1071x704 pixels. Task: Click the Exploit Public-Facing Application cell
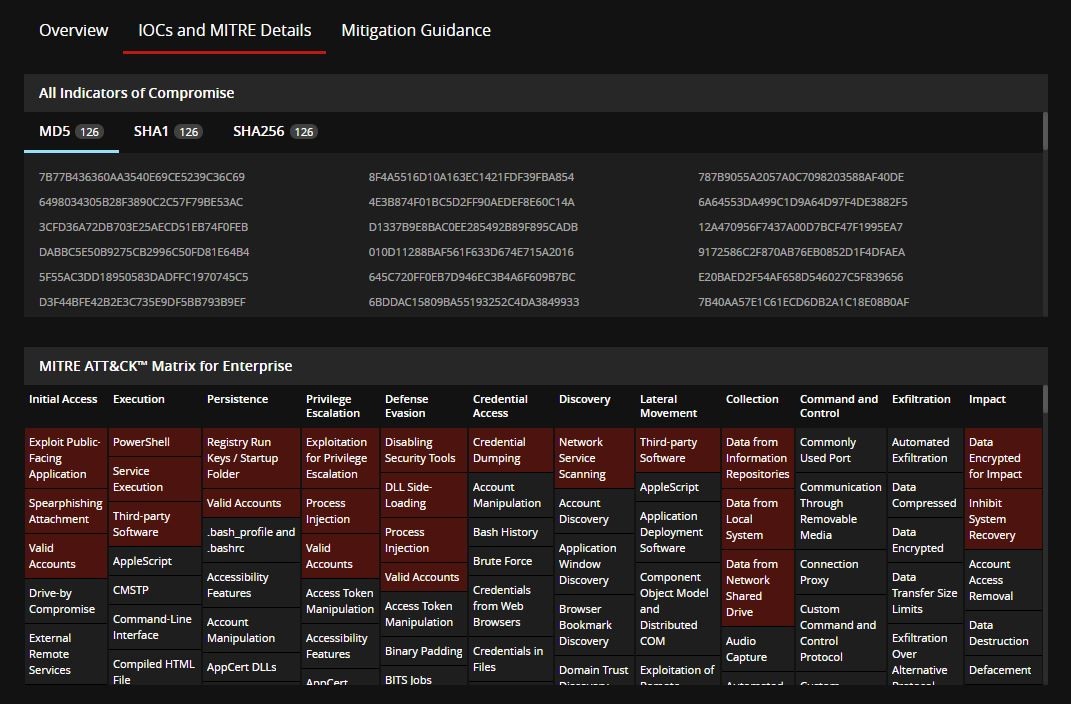pyautogui.click(x=64, y=458)
